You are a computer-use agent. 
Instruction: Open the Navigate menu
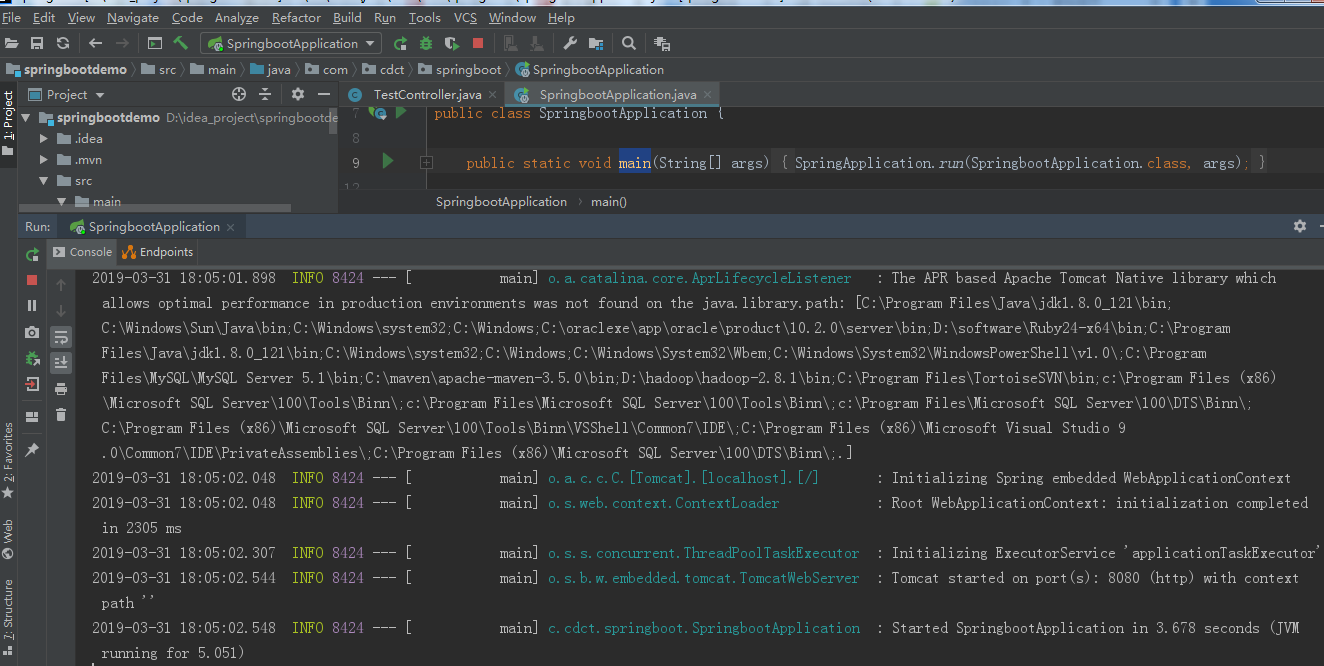(x=133, y=17)
